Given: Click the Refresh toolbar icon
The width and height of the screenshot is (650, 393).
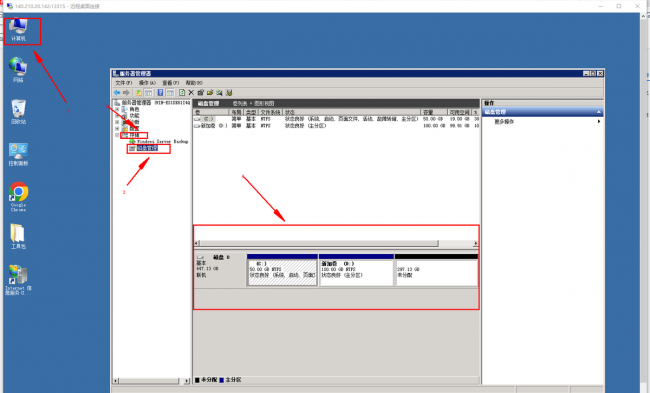Looking at the screenshot, I should (182, 93).
